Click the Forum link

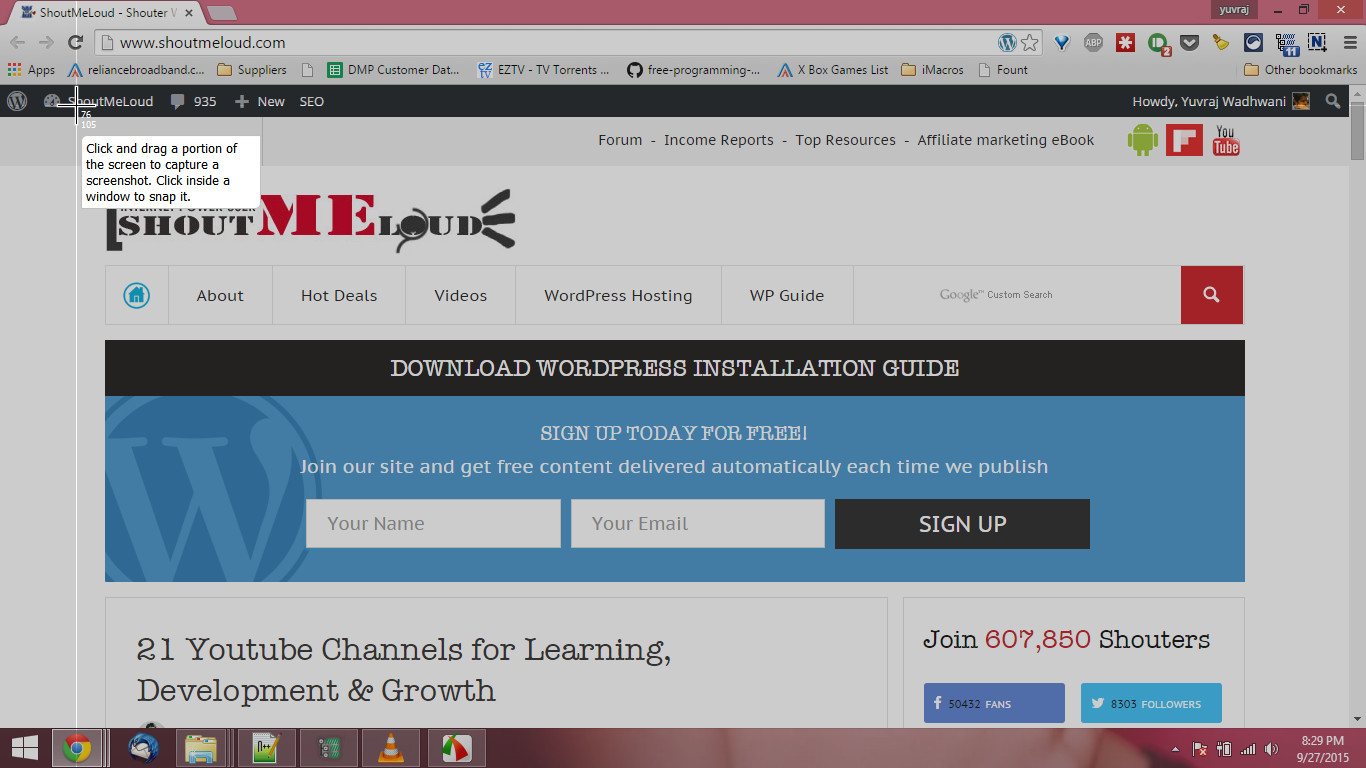pos(620,140)
